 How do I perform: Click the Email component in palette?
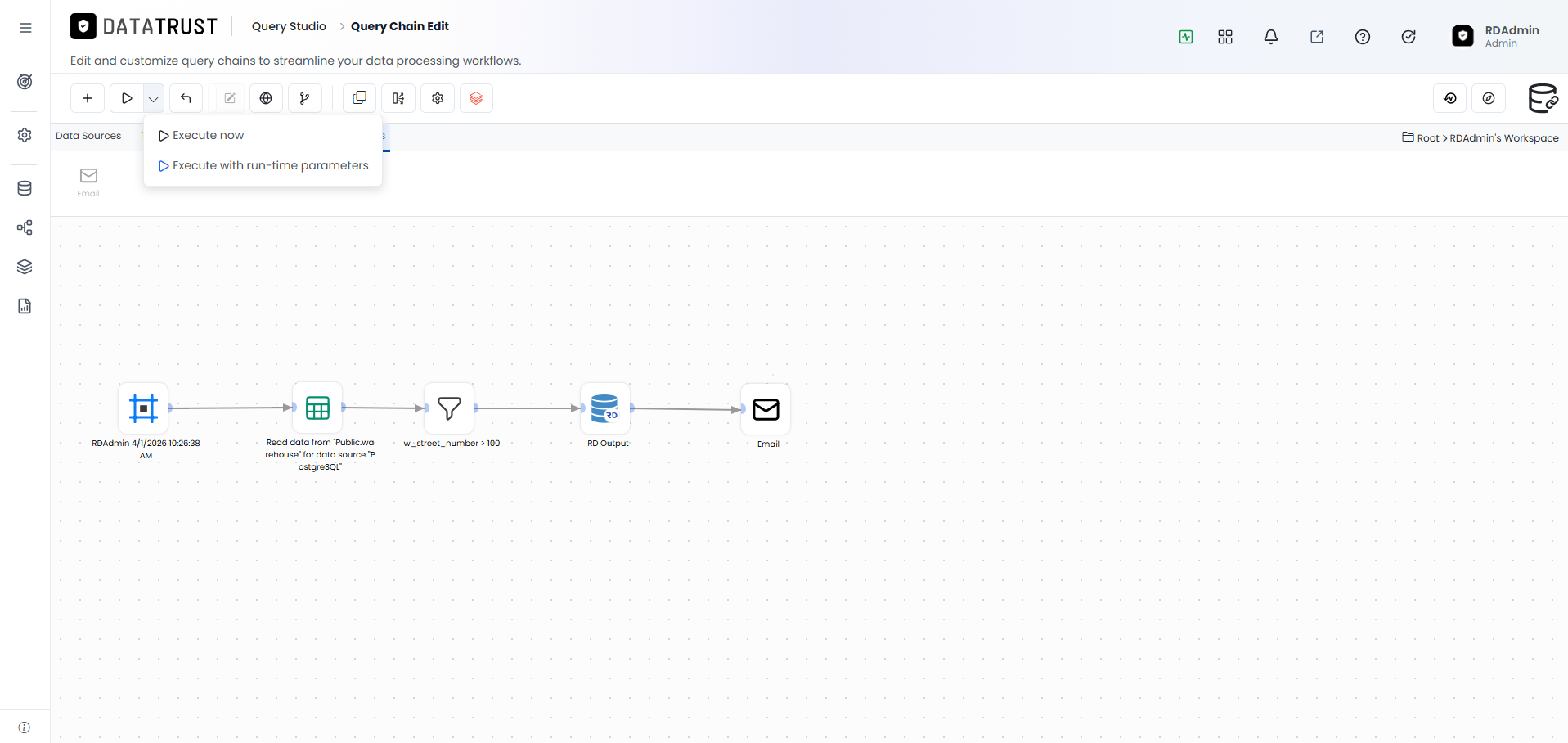pos(88,182)
